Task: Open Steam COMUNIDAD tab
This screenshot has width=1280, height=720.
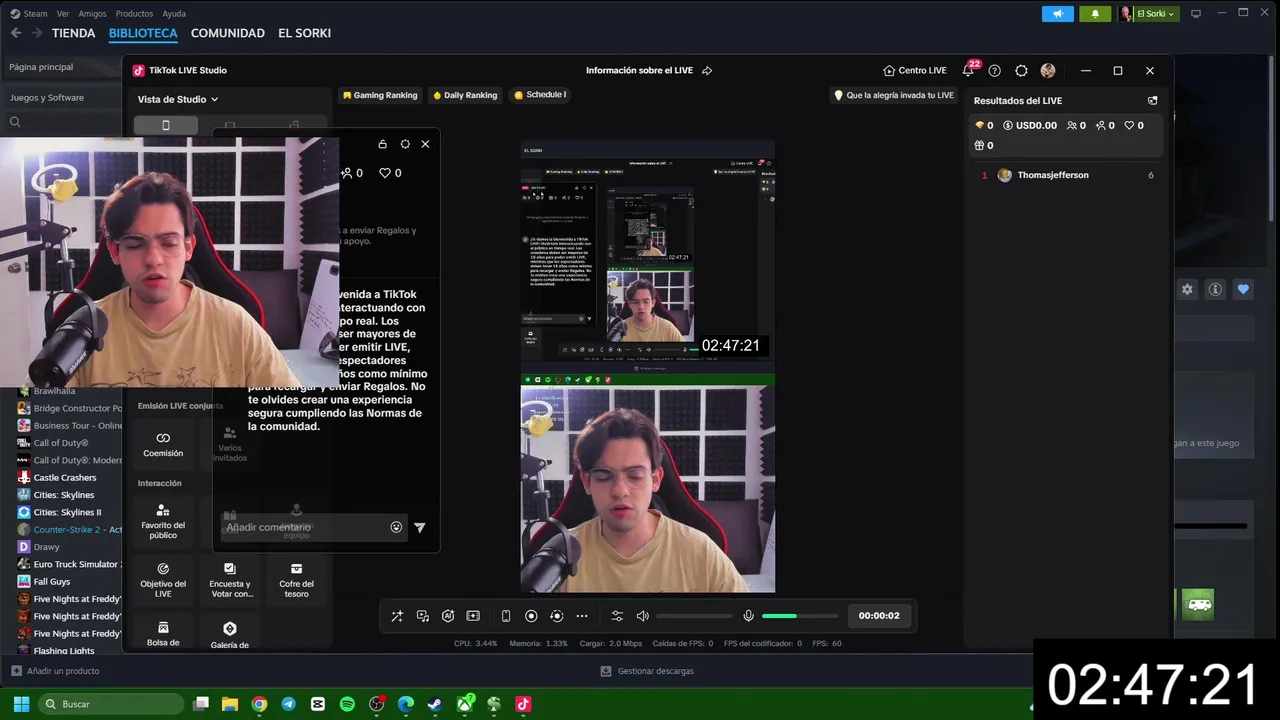Action: click(228, 33)
